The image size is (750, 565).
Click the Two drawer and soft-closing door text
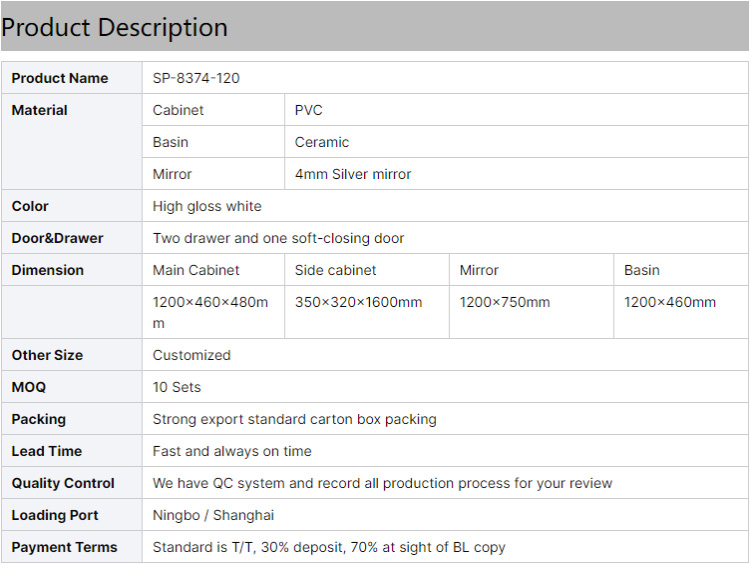tap(278, 238)
